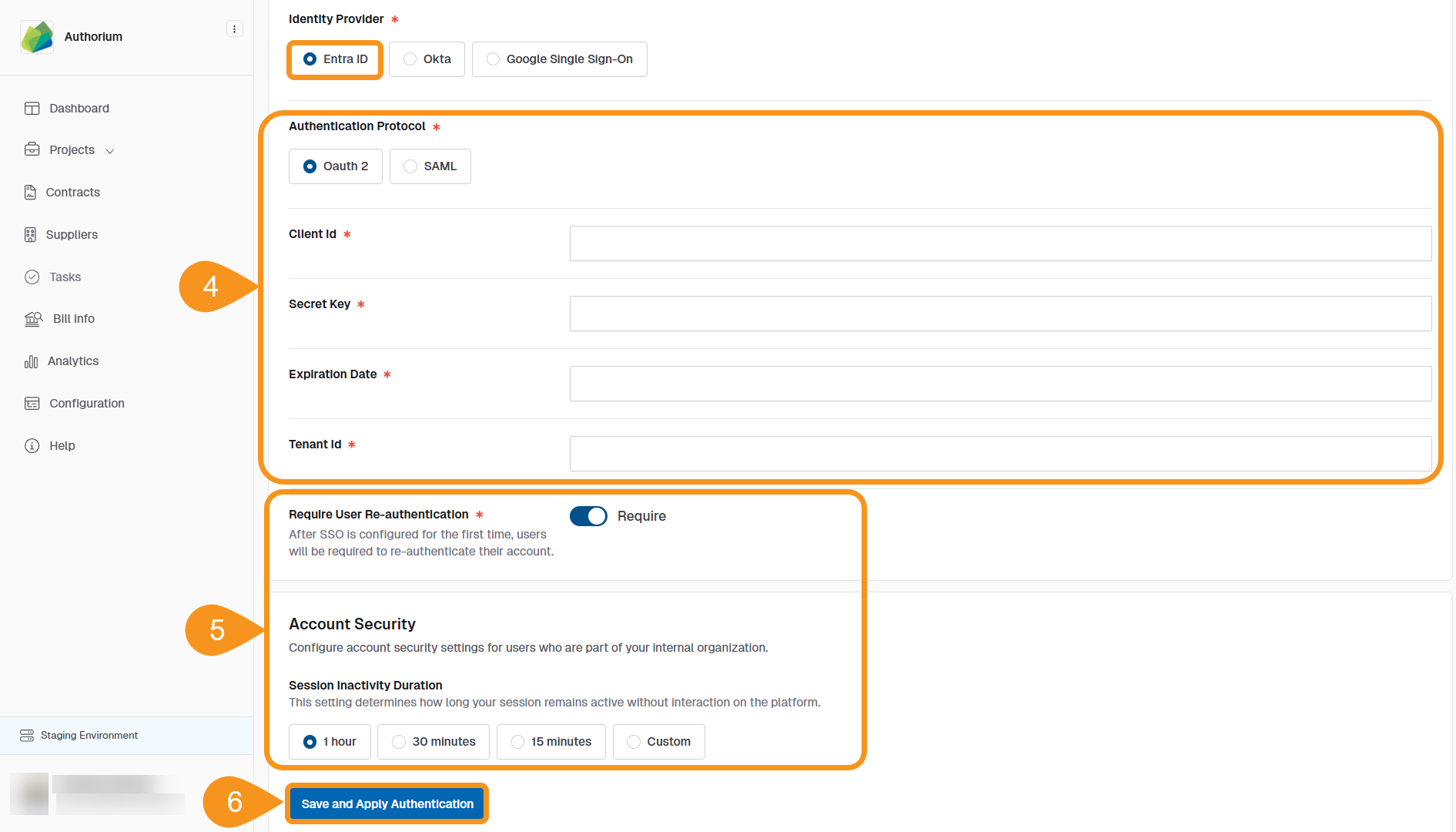Click into the Tenant Id input field
Viewport: 1456px width, 832px height.
pyautogui.click(x=999, y=453)
